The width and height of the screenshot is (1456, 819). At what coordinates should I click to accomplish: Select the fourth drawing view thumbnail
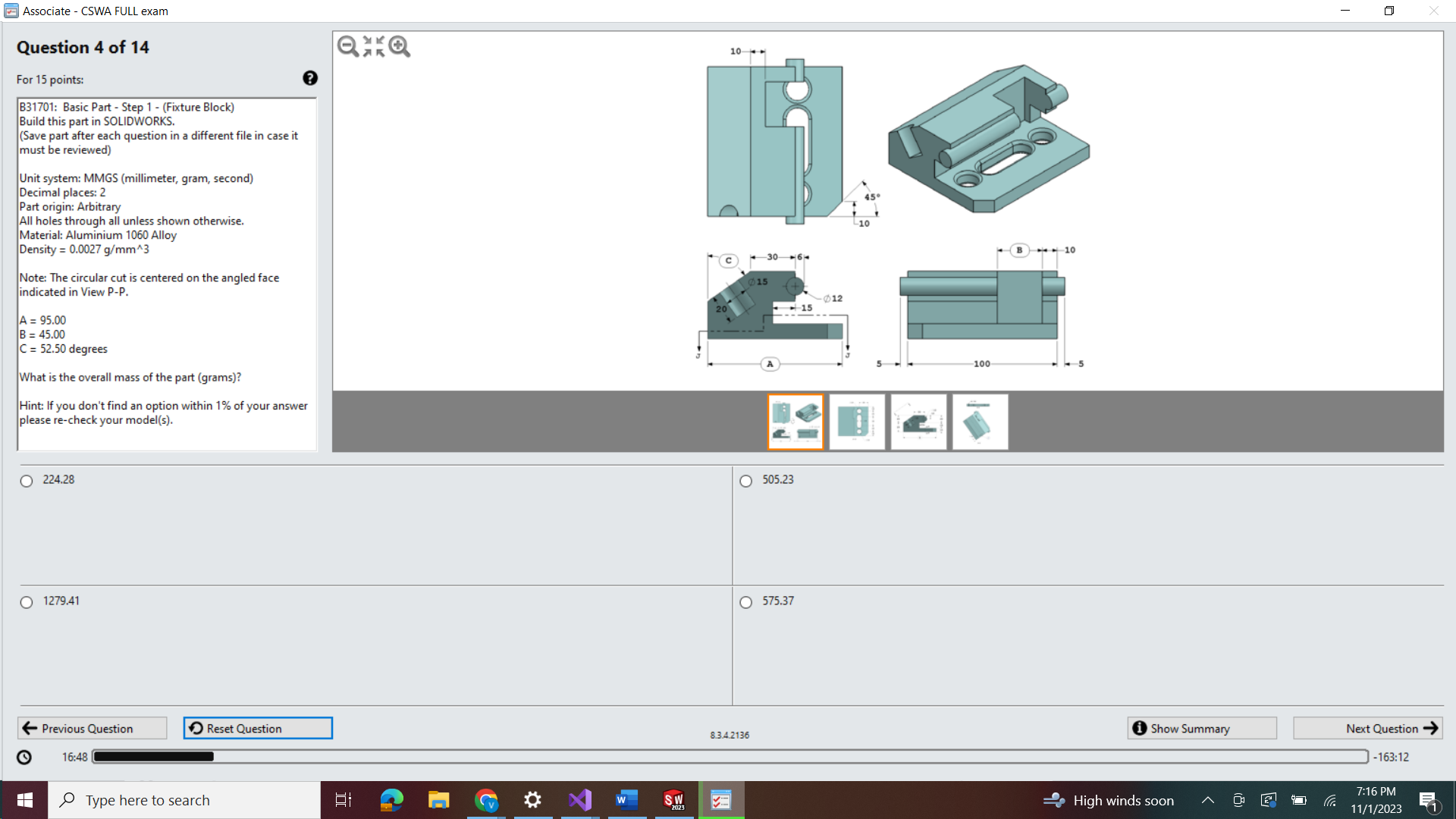pos(980,422)
